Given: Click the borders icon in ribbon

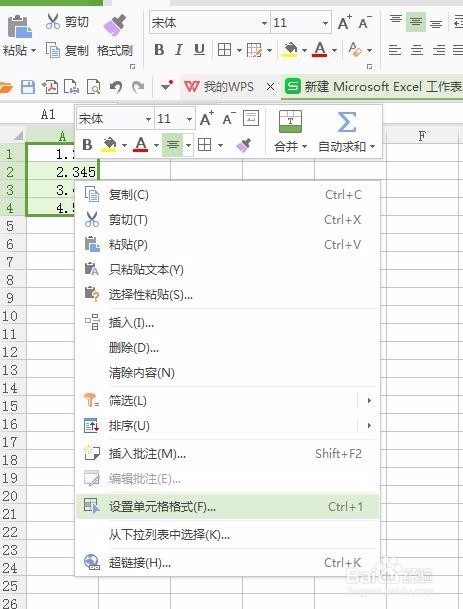Looking at the screenshot, I should coord(225,50).
